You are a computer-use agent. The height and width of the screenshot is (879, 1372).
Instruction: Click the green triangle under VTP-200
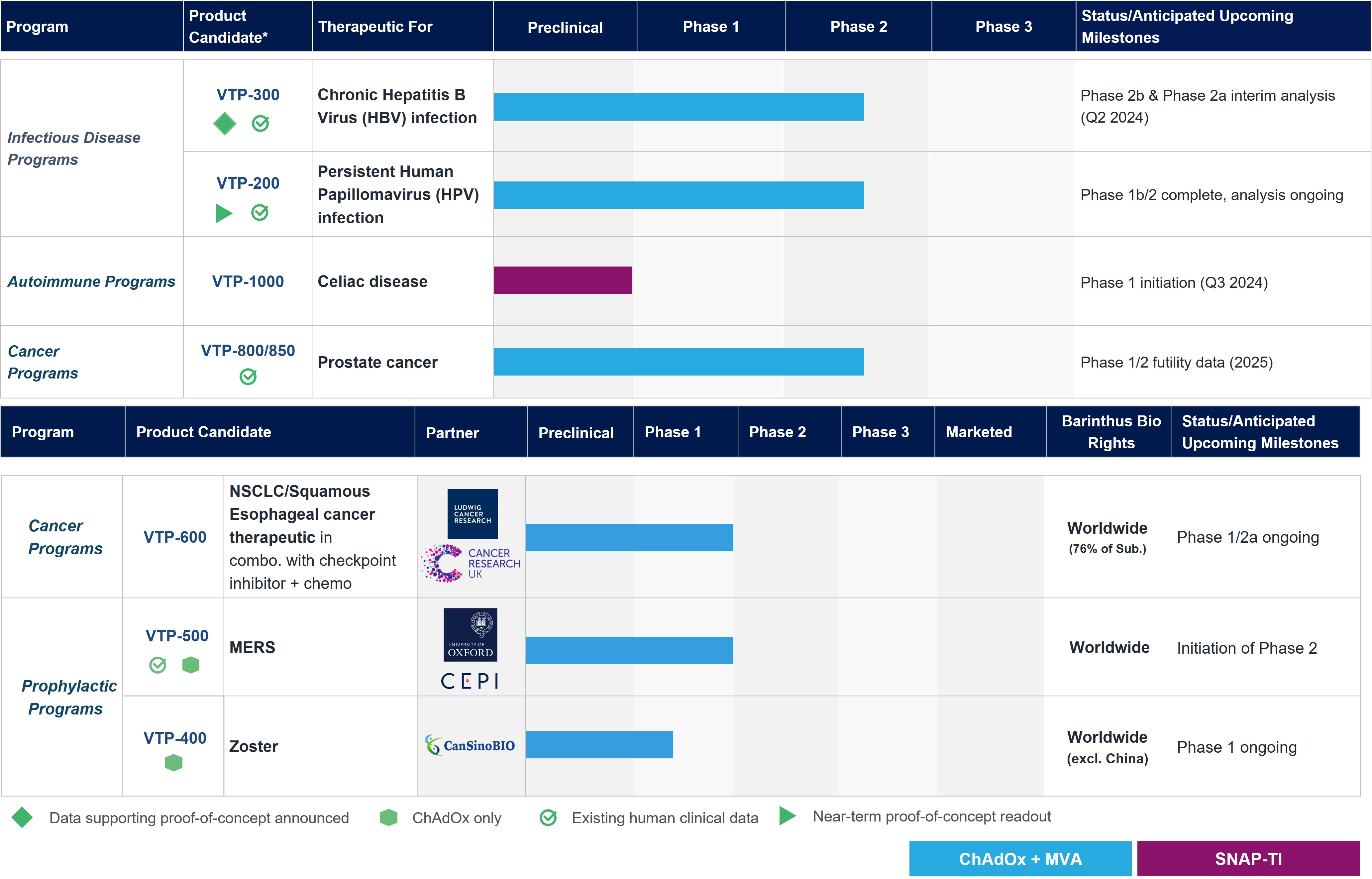pos(224,213)
